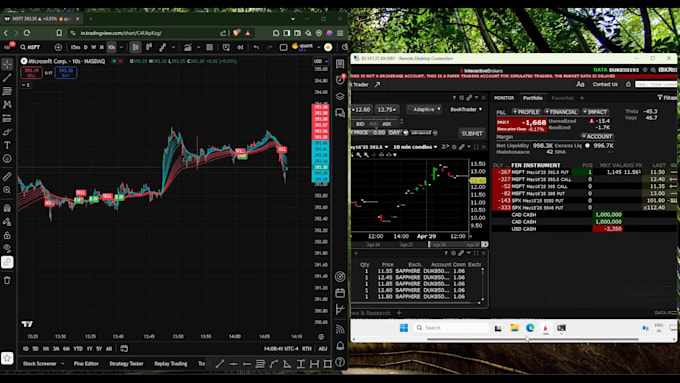
Task: Switch to the Portfolio tab
Action: point(533,98)
